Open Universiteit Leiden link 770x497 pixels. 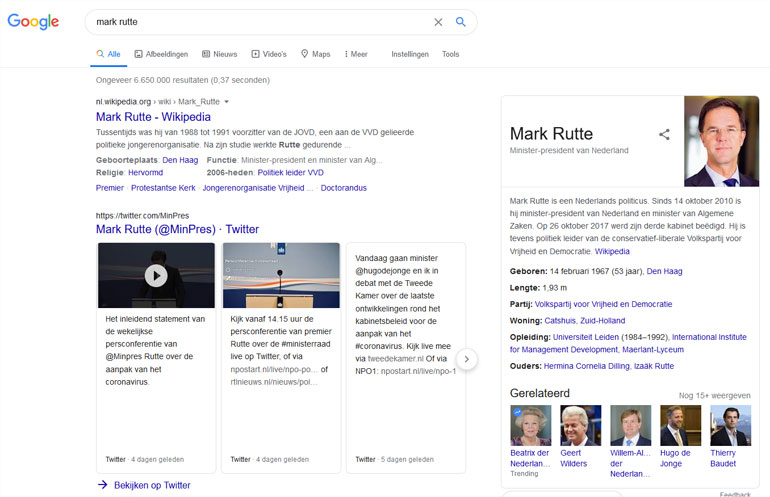pyautogui.click(x=586, y=337)
